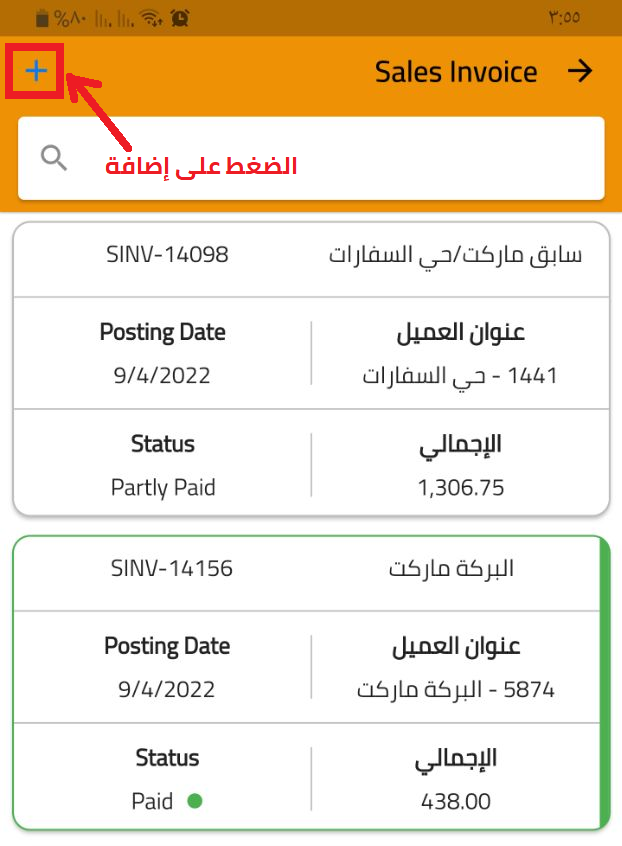Tap the alarm clock status bar icon

[181, 18]
